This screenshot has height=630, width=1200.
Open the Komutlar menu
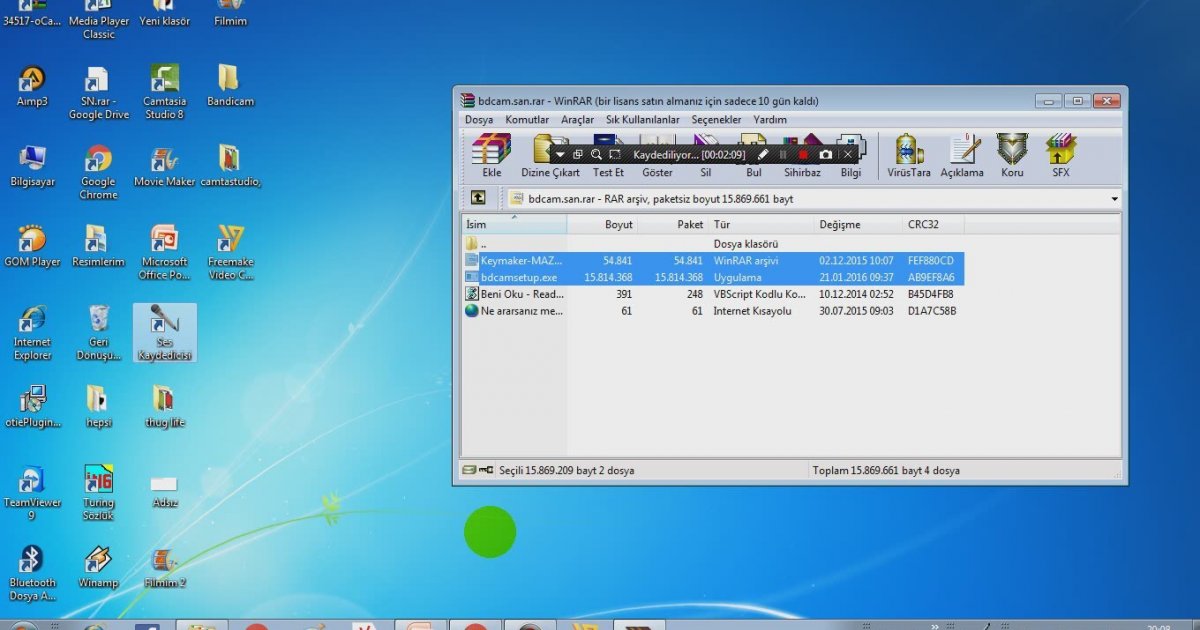tap(527, 120)
